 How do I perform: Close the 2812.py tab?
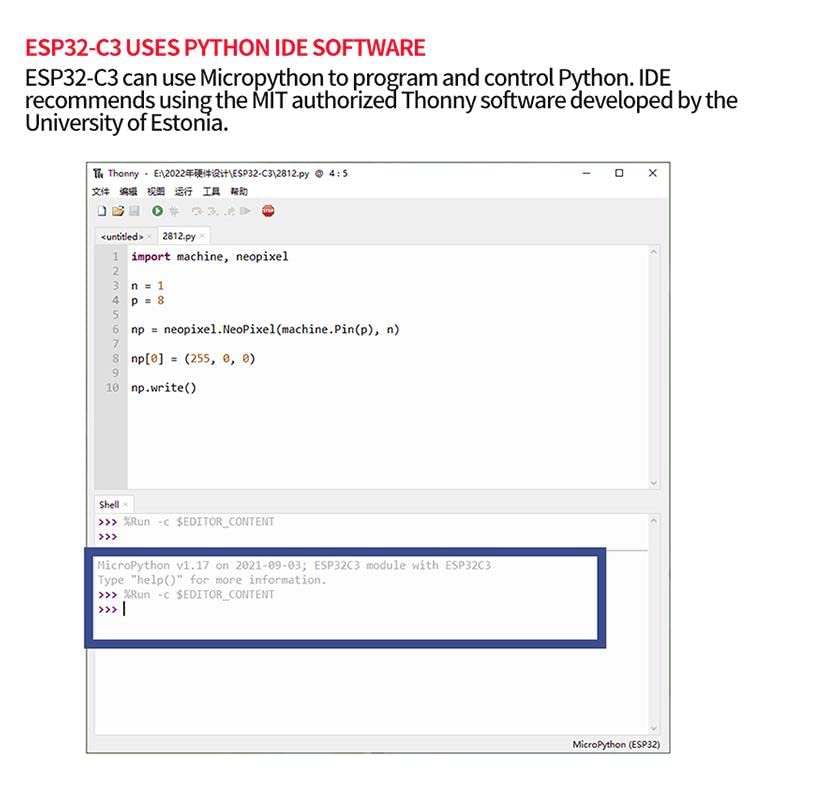[202, 236]
